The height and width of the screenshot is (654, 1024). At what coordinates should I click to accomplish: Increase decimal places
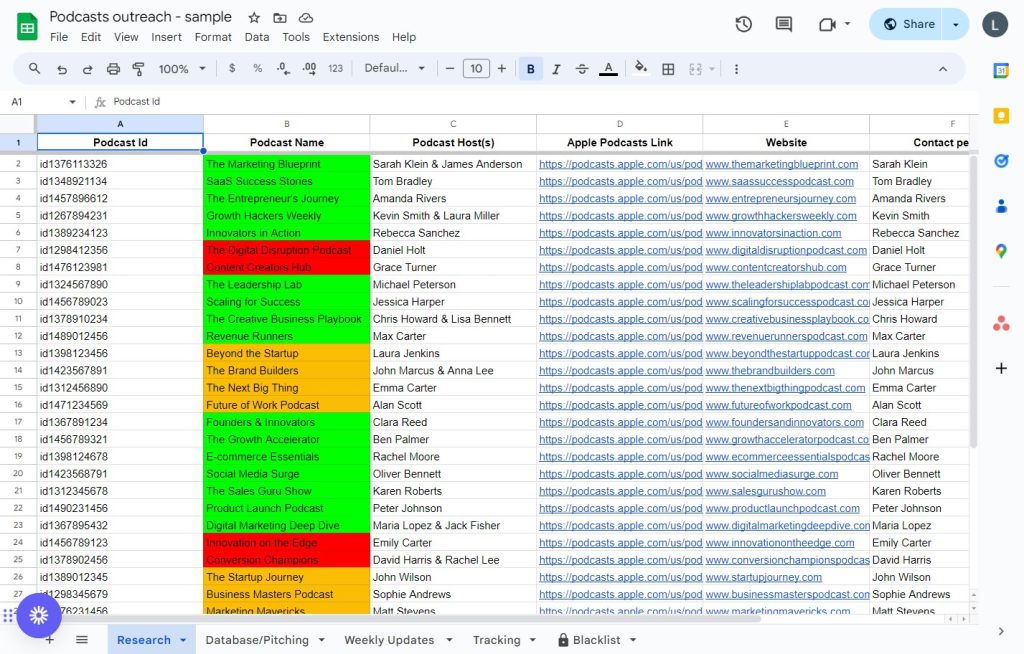tap(310, 68)
